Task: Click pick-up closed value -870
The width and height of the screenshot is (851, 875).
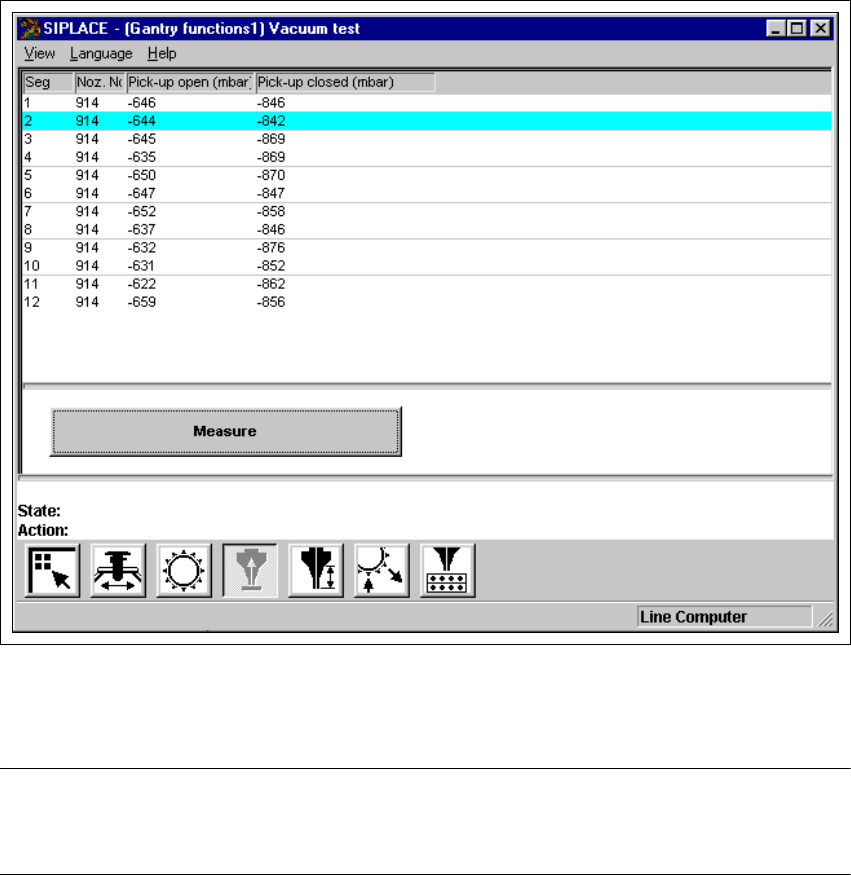Action: [271, 175]
